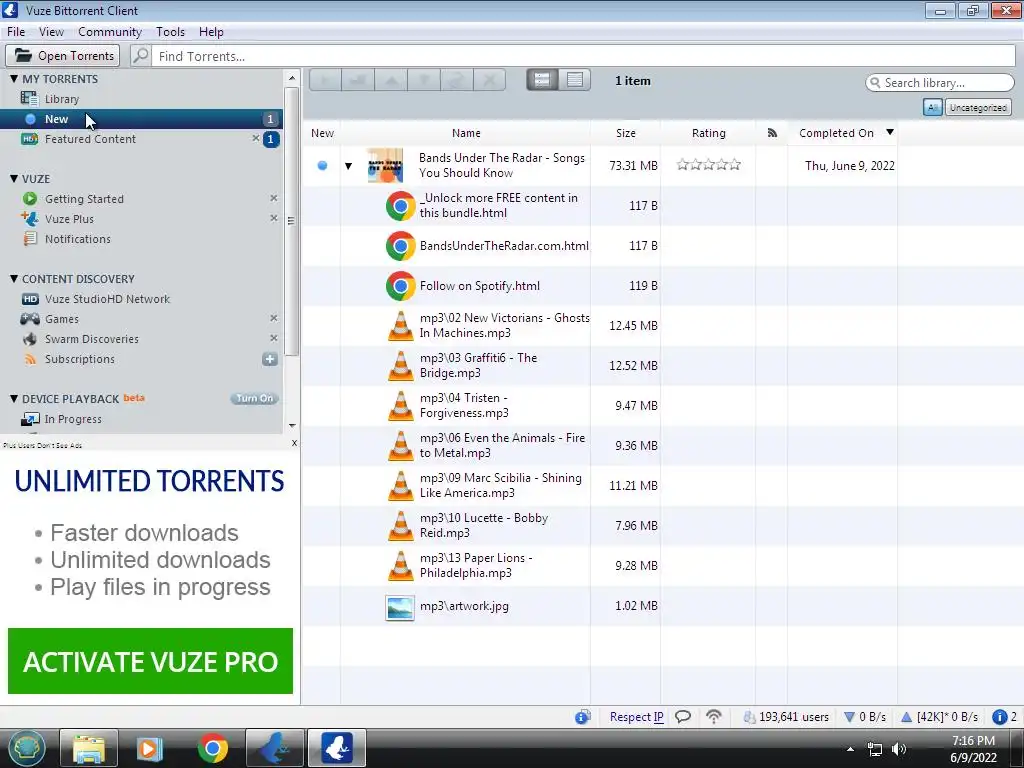The width and height of the screenshot is (1024, 768).
Task: Click sidebar scrollbar up arrow
Action: click(292, 78)
